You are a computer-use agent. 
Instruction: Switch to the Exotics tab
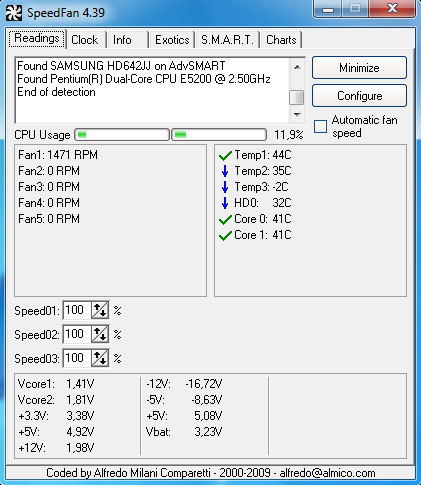click(x=172, y=40)
